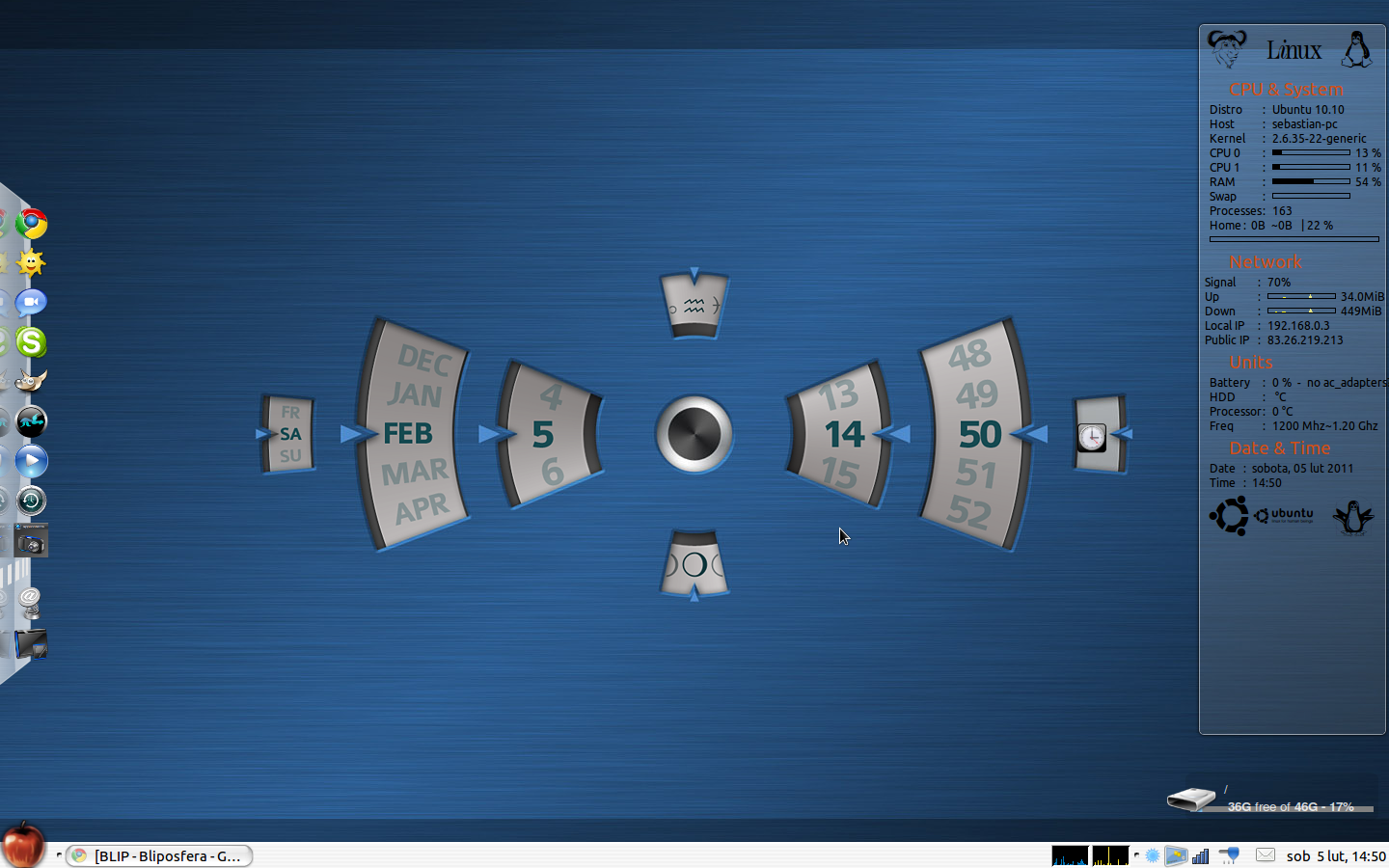Select MAR on the month dial
The image size is (1389, 868).
414,473
